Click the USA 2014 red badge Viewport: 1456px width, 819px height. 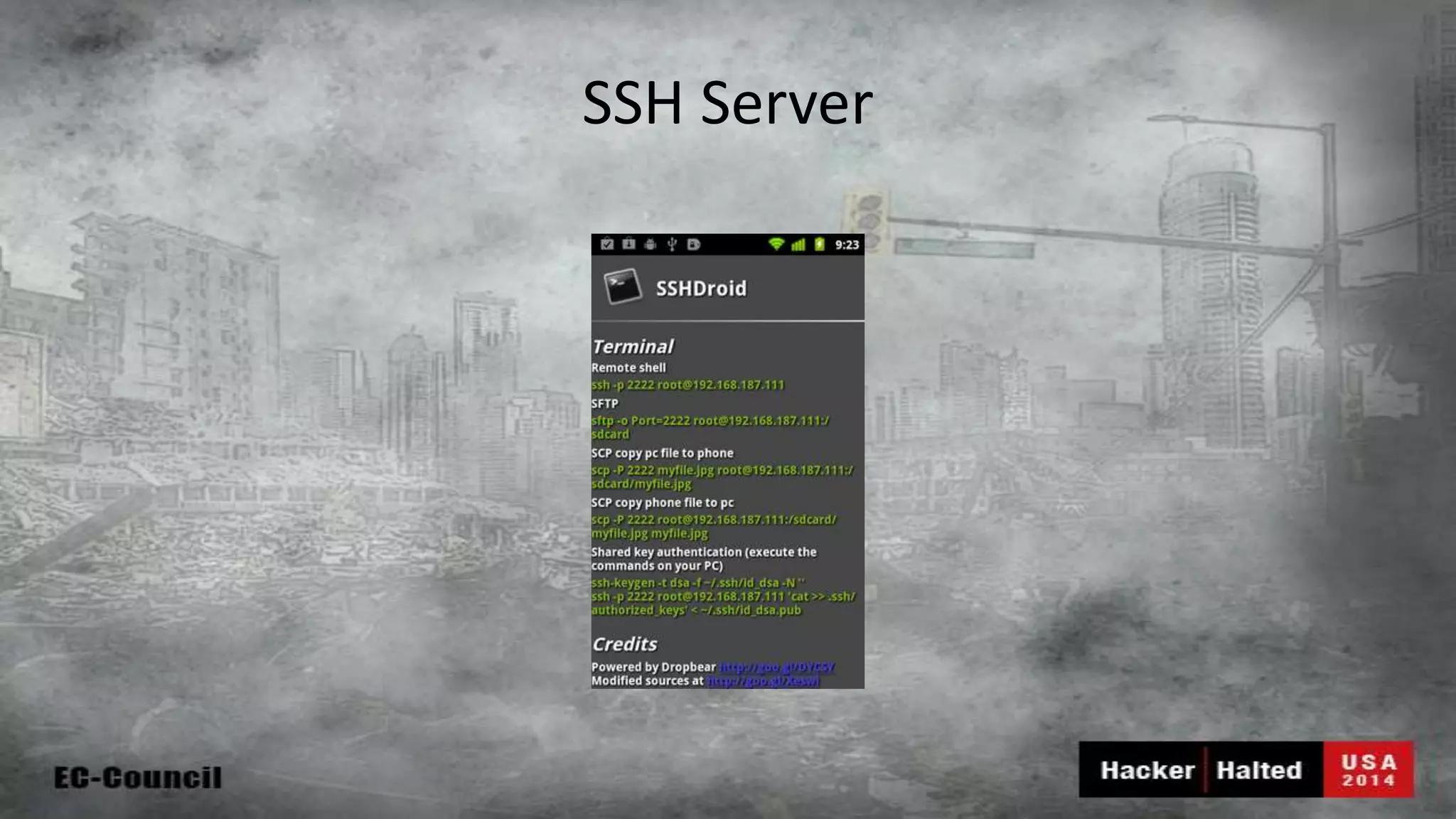pos(1369,770)
